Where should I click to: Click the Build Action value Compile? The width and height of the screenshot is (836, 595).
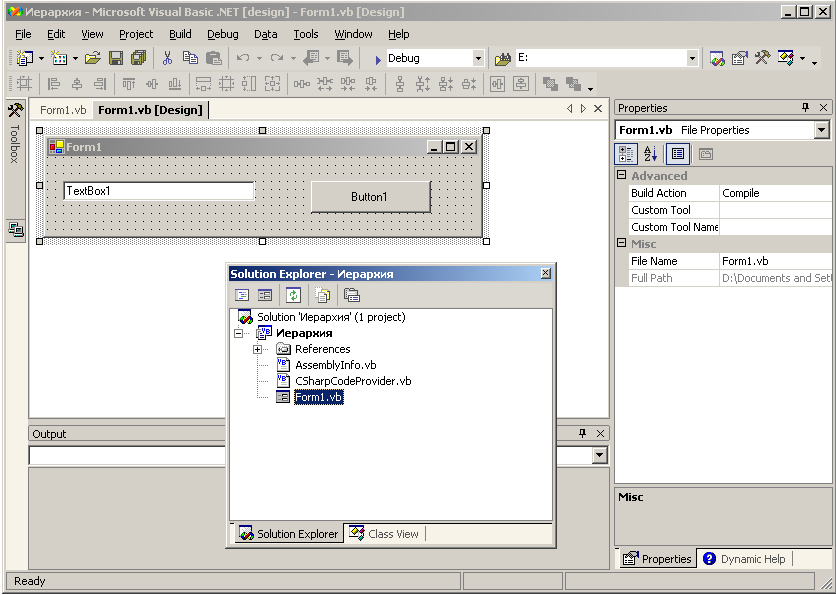pos(775,193)
